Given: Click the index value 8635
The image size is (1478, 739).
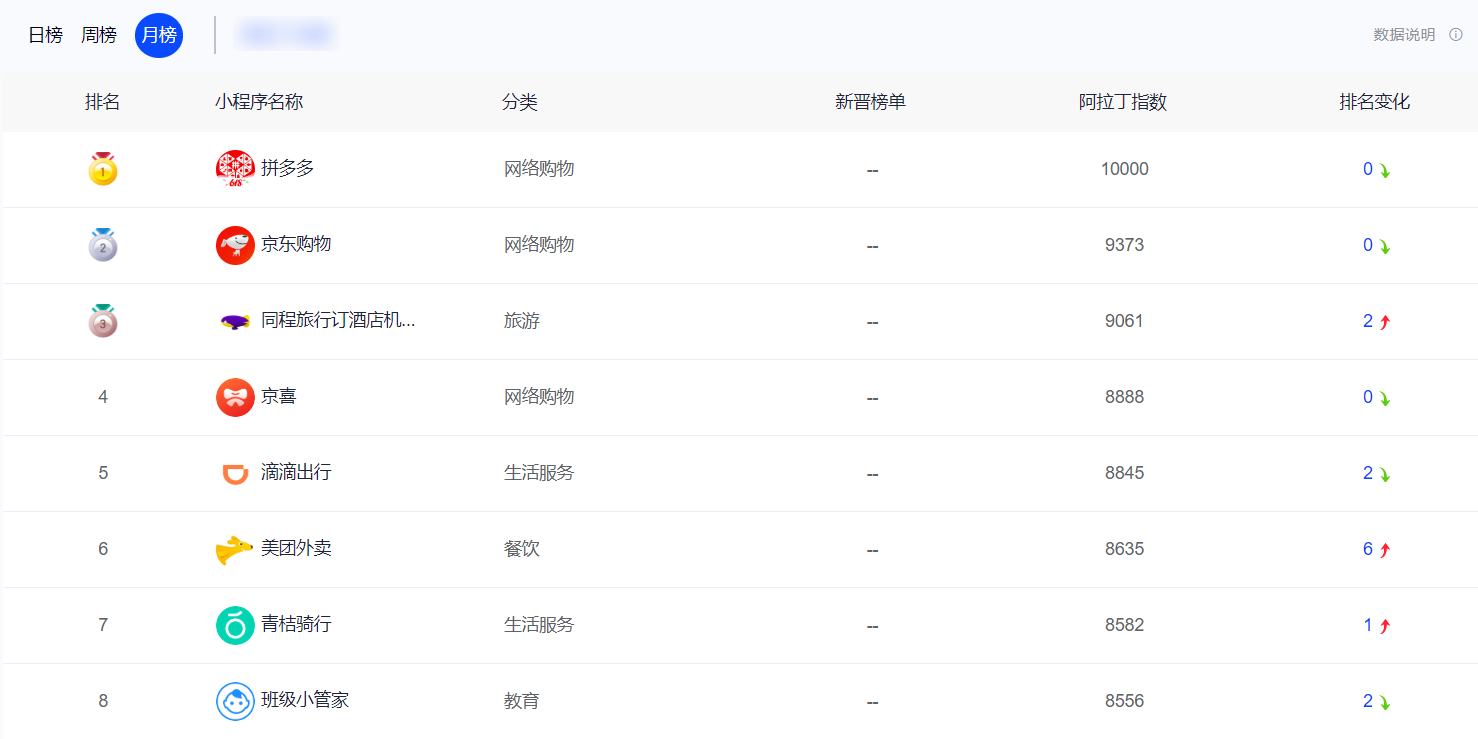Looking at the screenshot, I should 1125,549.
